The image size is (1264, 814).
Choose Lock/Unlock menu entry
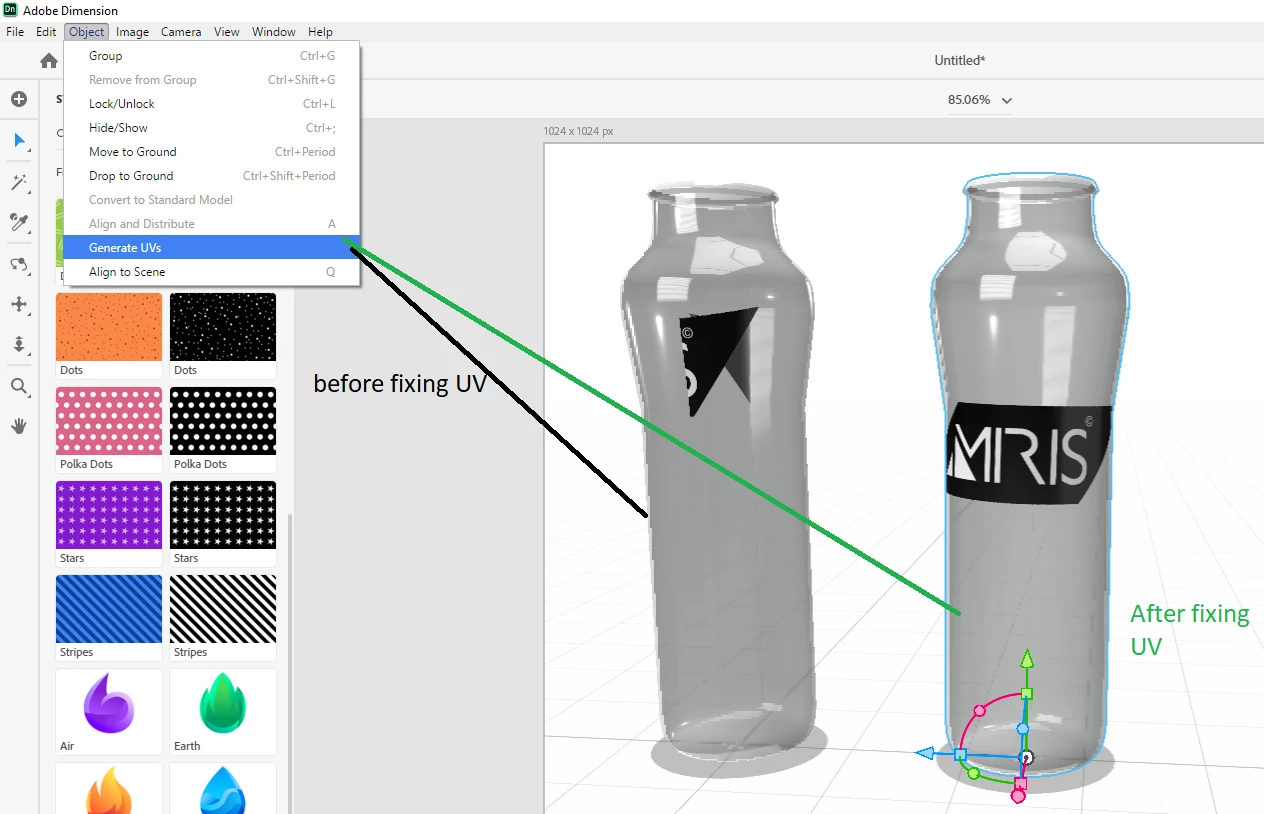coord(211,104)
